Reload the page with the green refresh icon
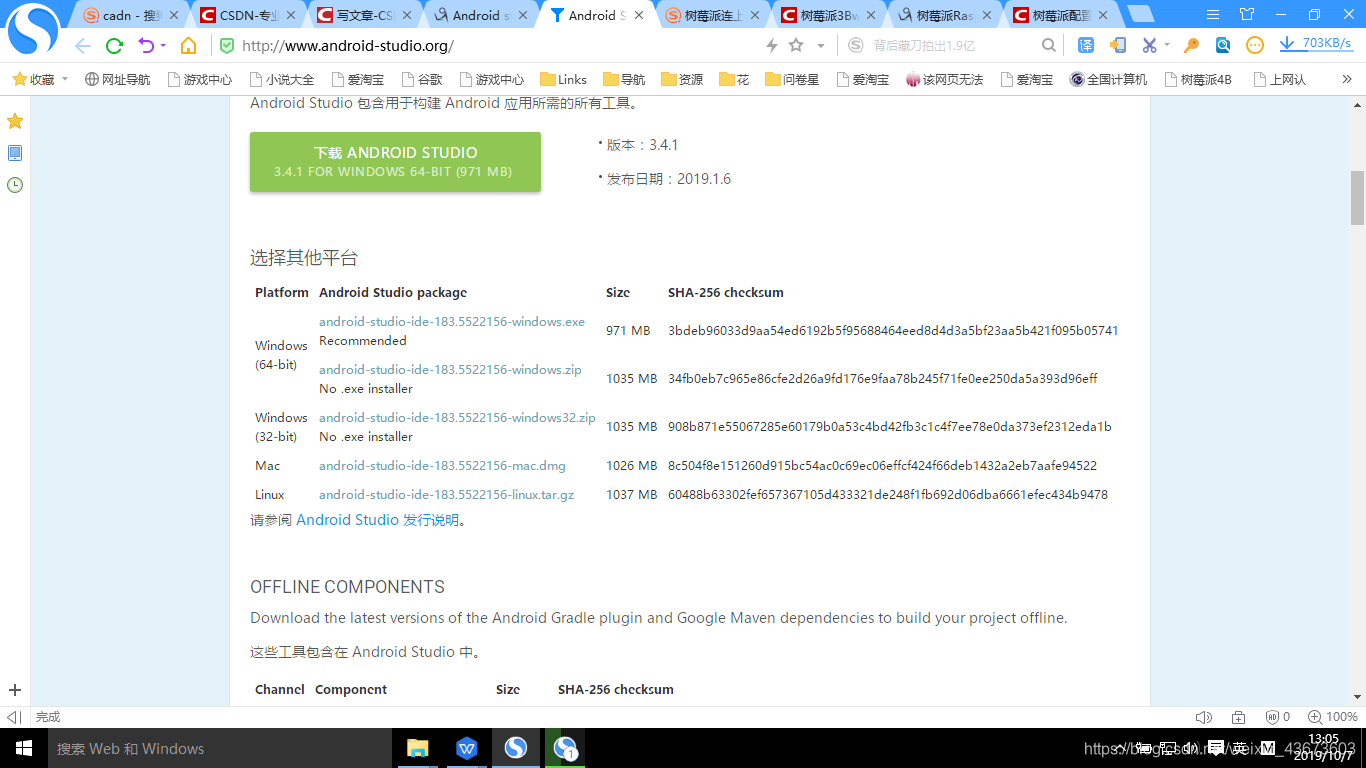The image size is (1366, 768). pyautogui.click(x=114, y=46)
